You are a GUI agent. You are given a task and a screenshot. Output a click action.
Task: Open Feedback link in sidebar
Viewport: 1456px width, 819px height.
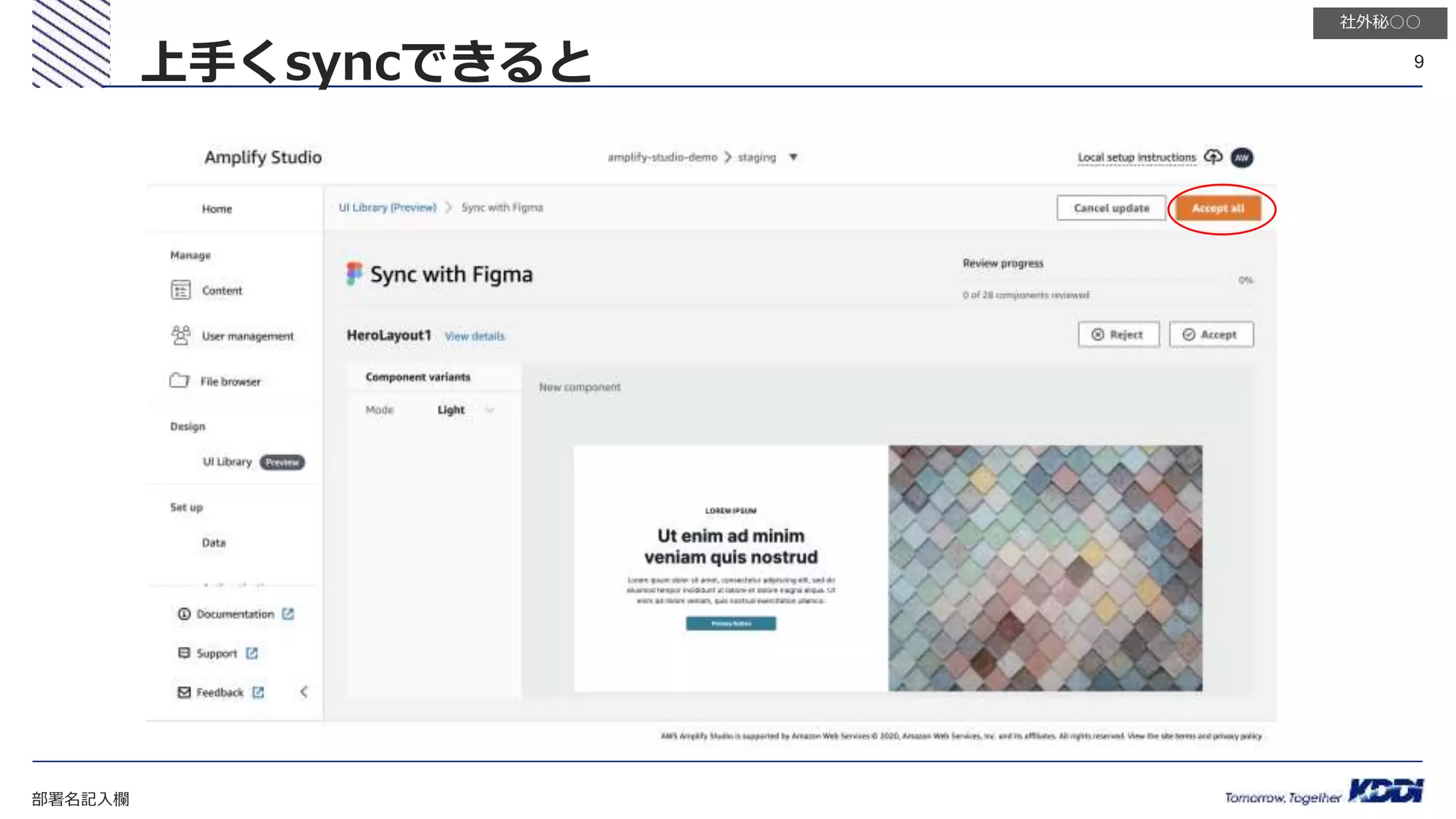(x=220, y=692)
